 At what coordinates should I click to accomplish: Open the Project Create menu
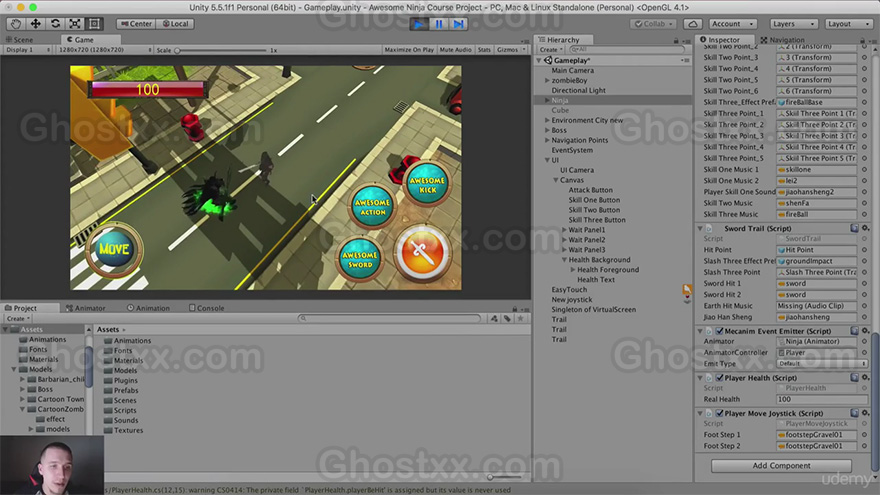18,318
